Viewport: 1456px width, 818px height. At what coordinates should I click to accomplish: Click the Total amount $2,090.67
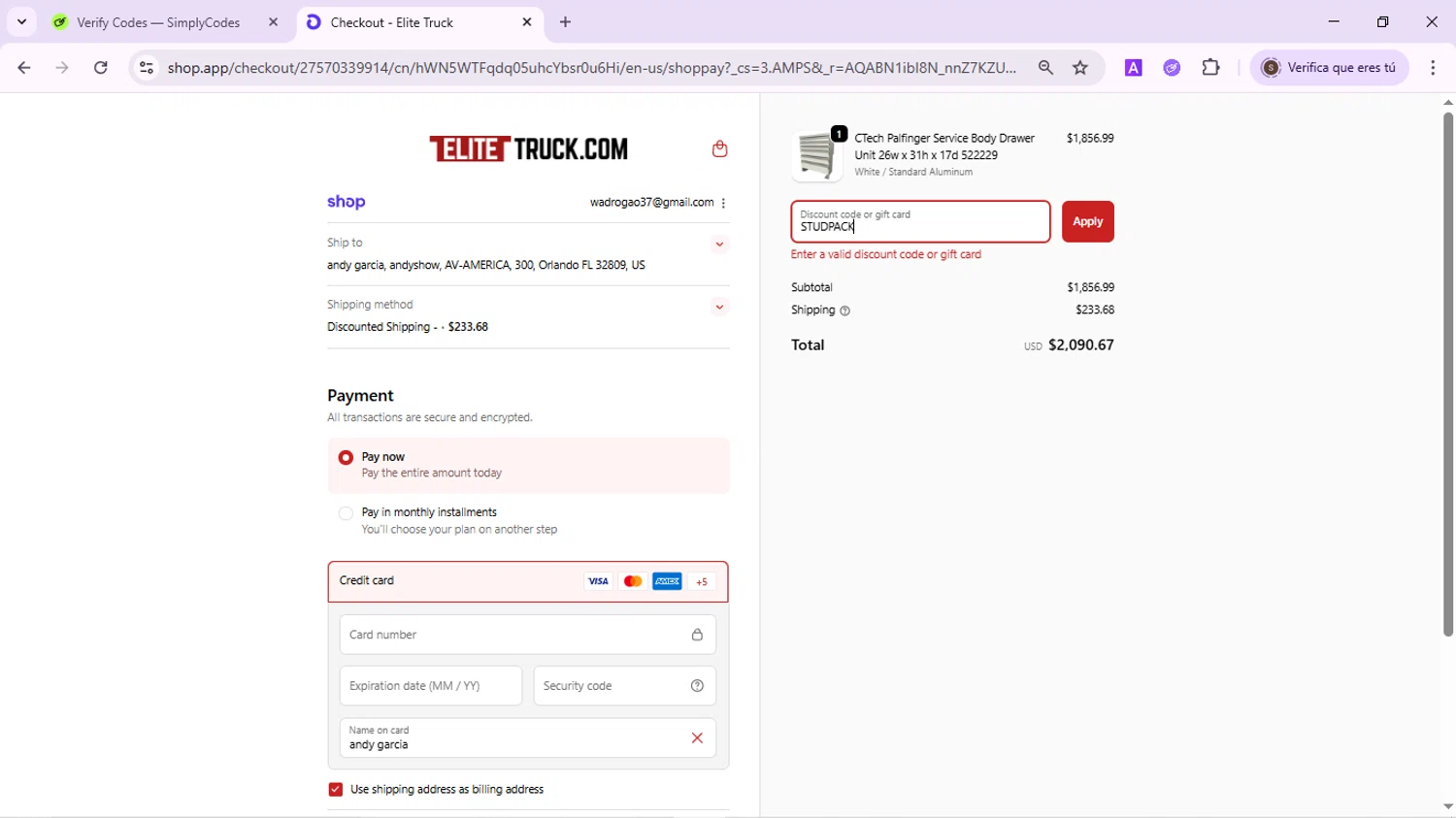pos(1081,345)
